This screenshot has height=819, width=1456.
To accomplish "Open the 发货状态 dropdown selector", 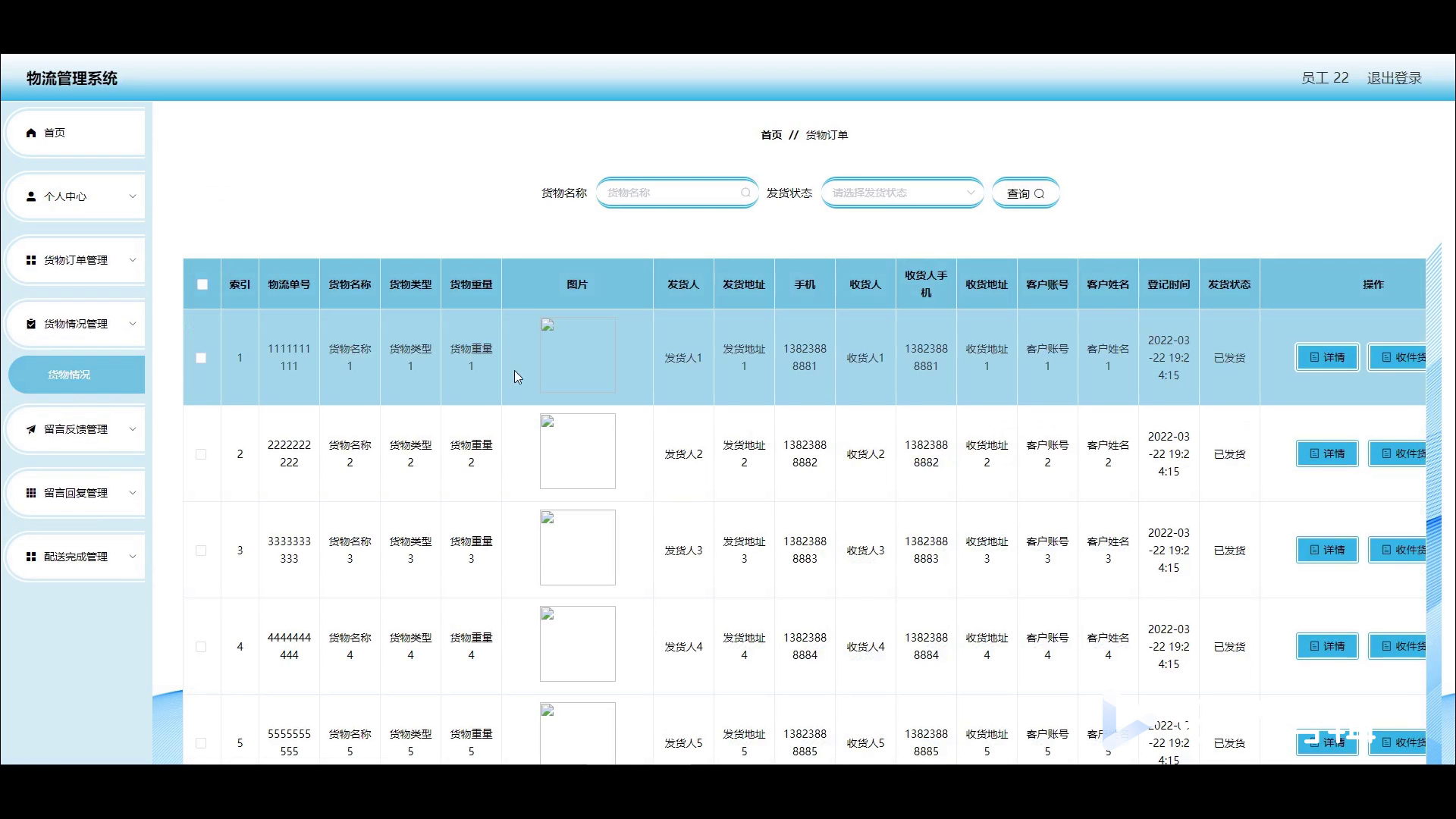I will (x=902, y=193).
